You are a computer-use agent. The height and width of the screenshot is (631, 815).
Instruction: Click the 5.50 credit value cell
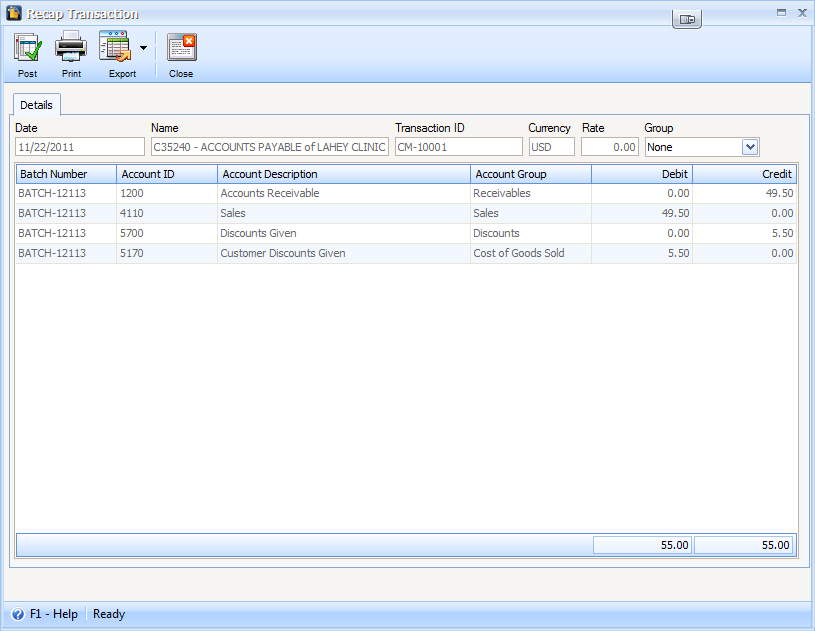click(x=744, y=233)
